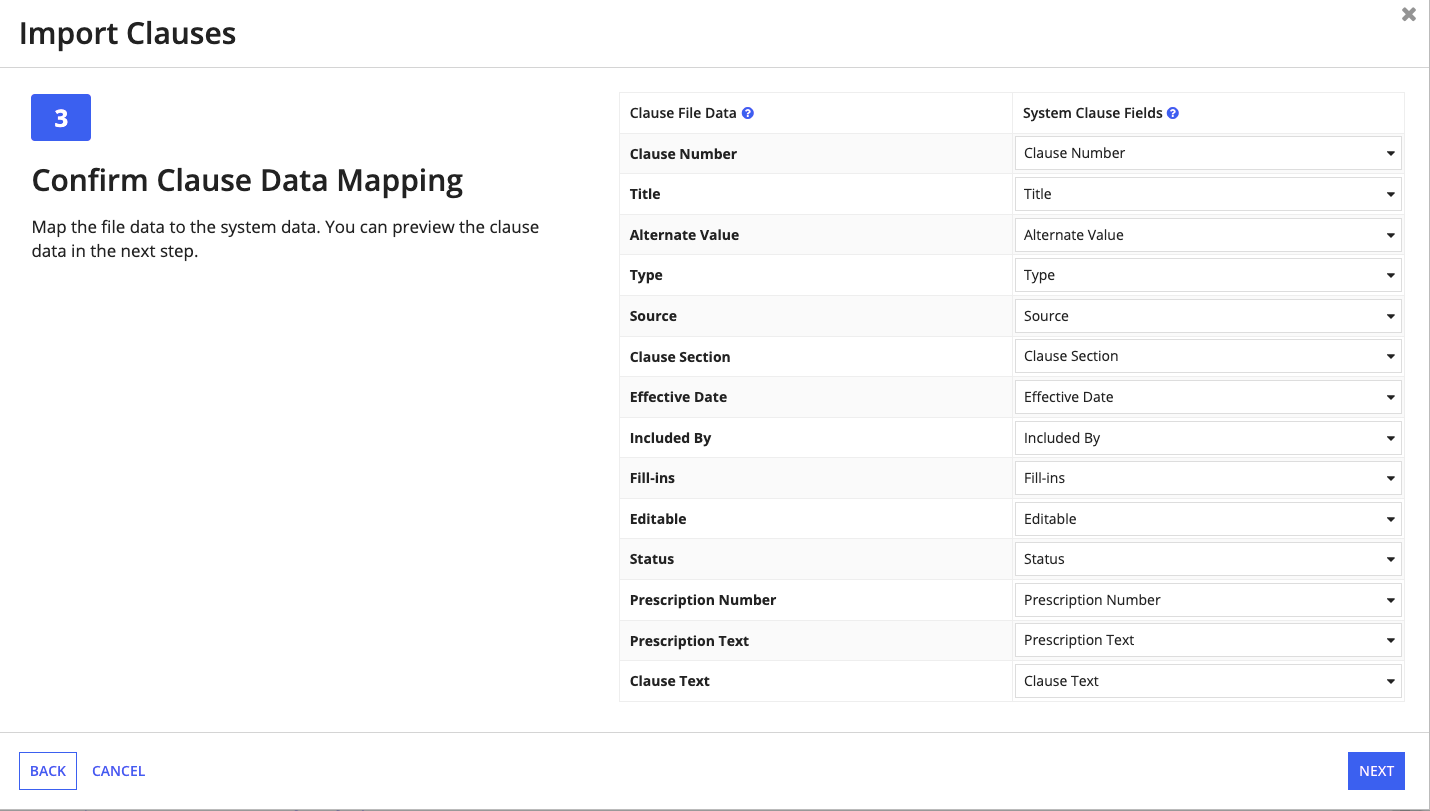Viewport: 1430px width, 811px height.
Task: Click the 'Title' file data label
Action: 645,194
